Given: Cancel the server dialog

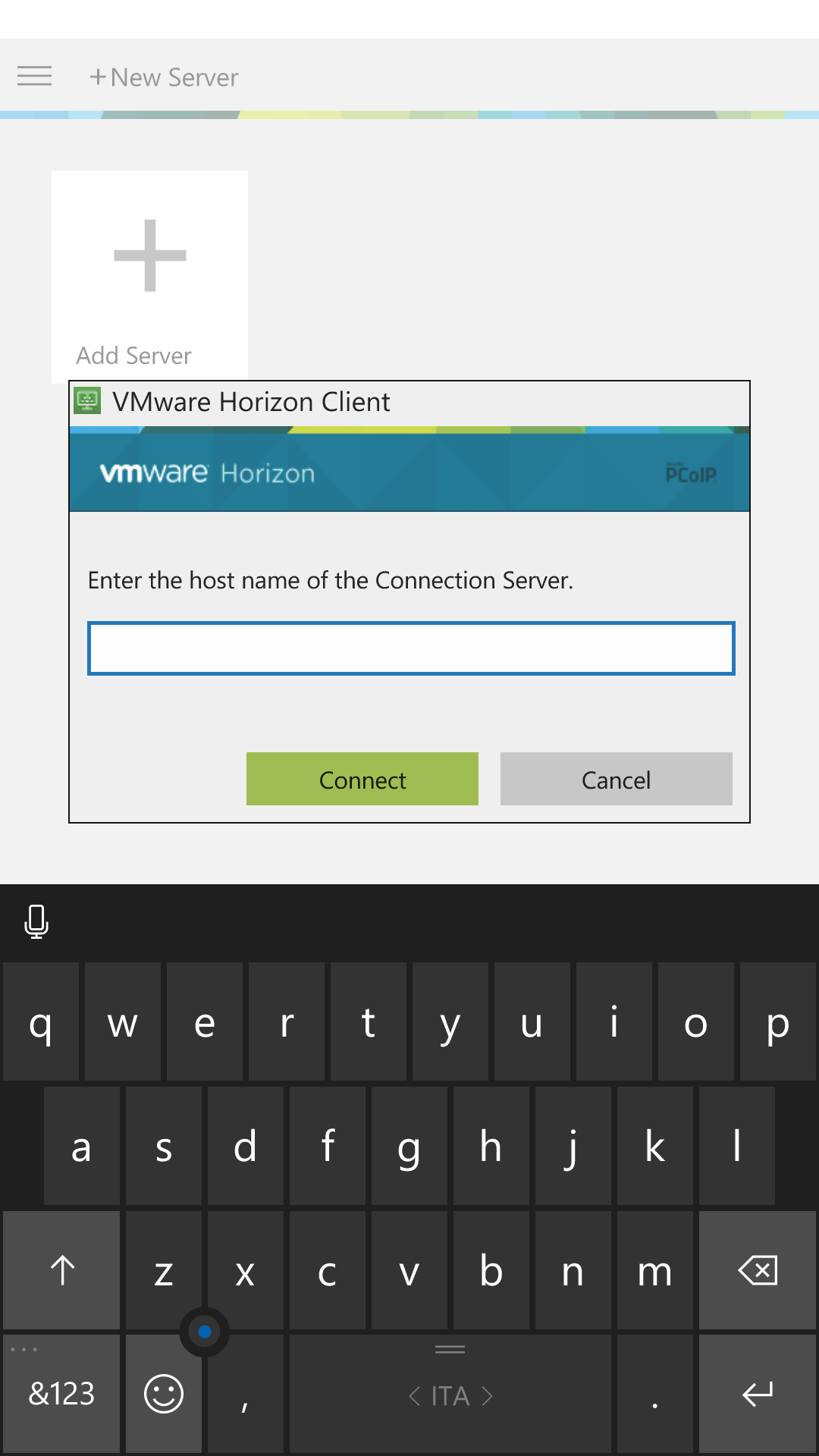Looking at the screenshot, I should tap(617, 779).
